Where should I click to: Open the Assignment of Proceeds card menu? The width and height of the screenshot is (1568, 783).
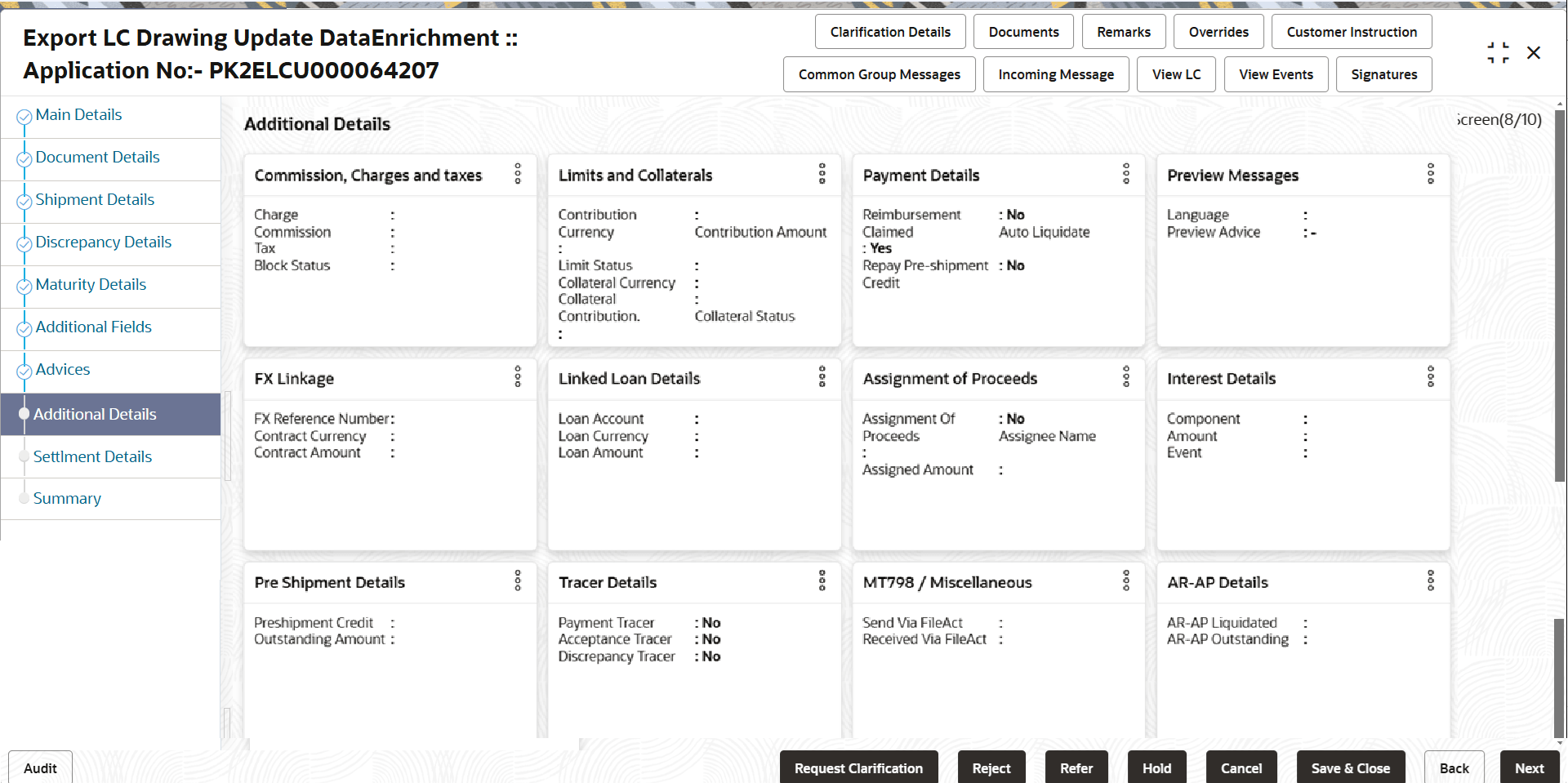click(1126, 377)
